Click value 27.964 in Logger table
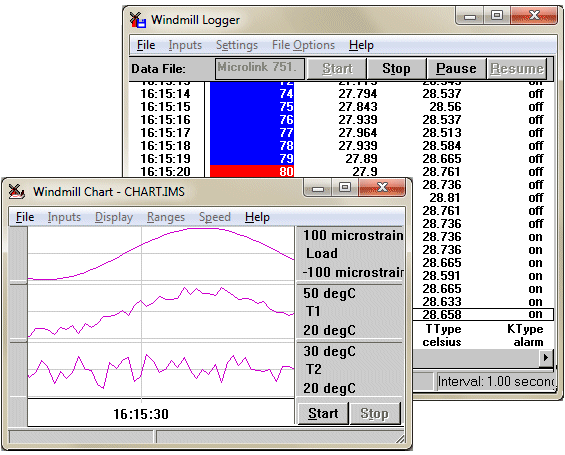This screenshot has height=455, width=565. (358, 133)
